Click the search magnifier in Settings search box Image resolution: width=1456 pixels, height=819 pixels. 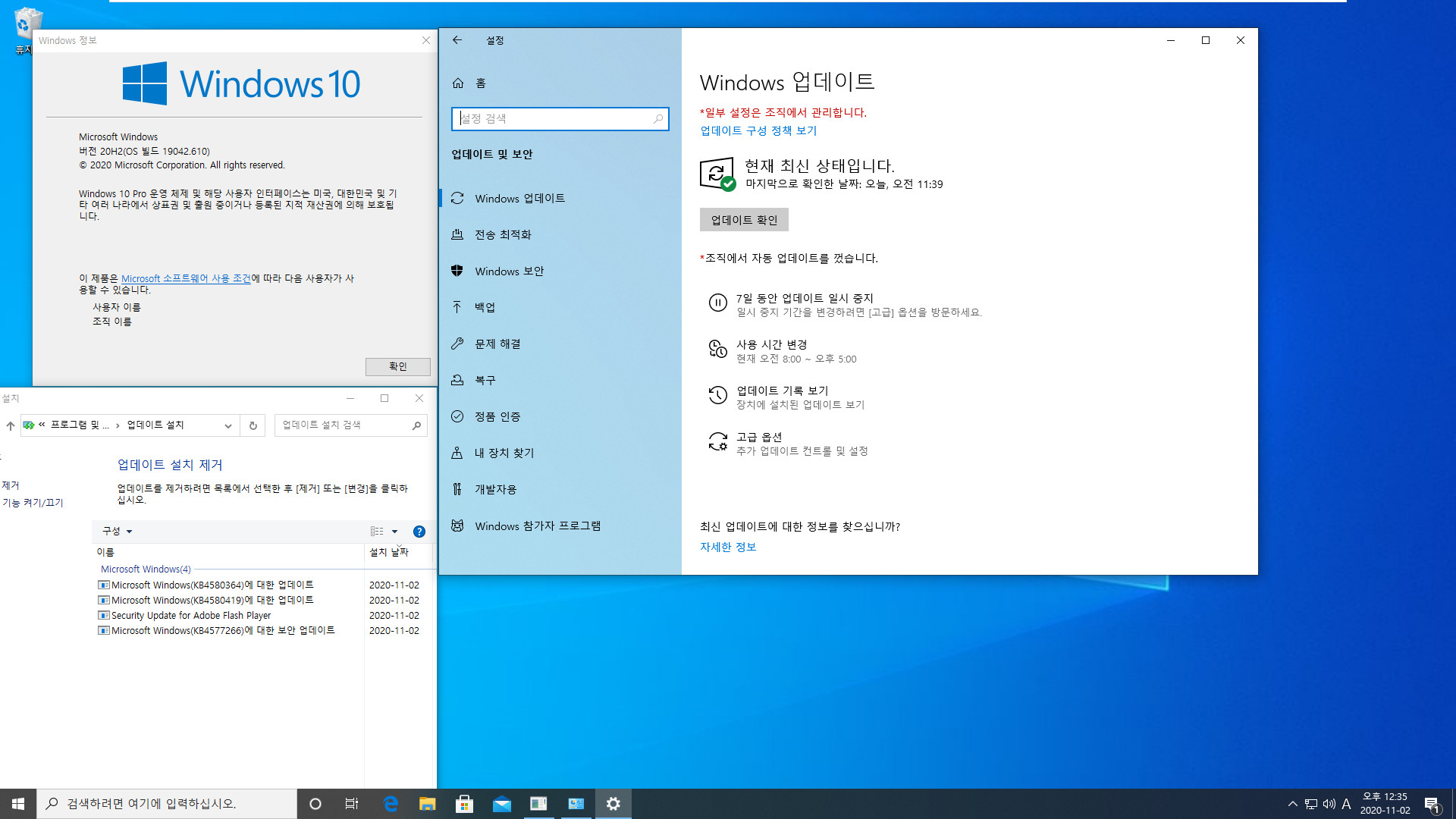[x=657, y=119]
